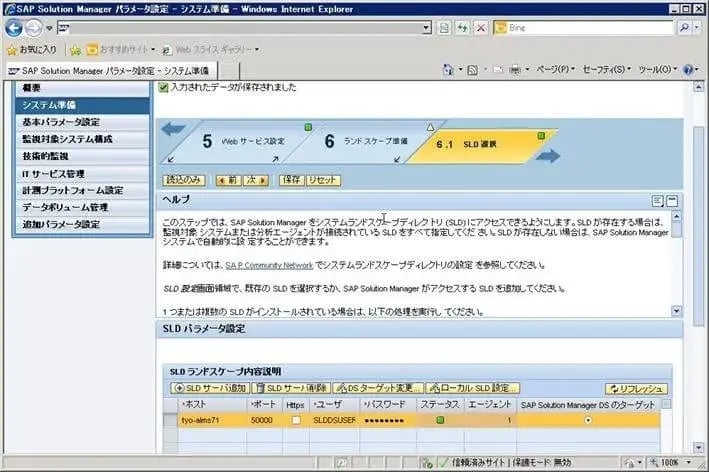Click the browser Back button
Viewport: 709px width, 472px height.
click(14, 28)
